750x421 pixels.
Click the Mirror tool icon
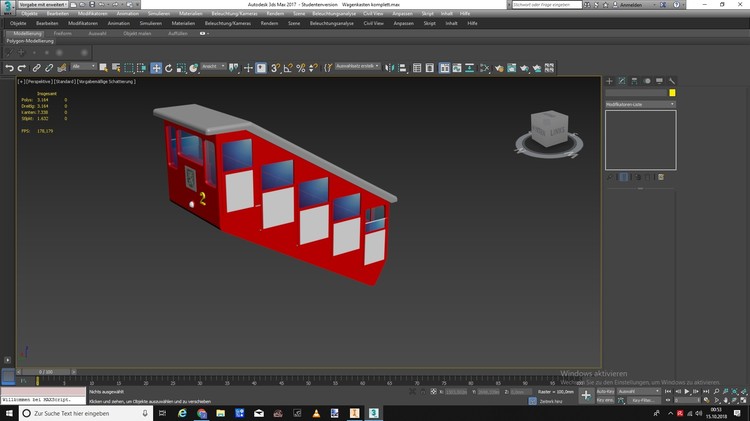(x=389, y=68)
